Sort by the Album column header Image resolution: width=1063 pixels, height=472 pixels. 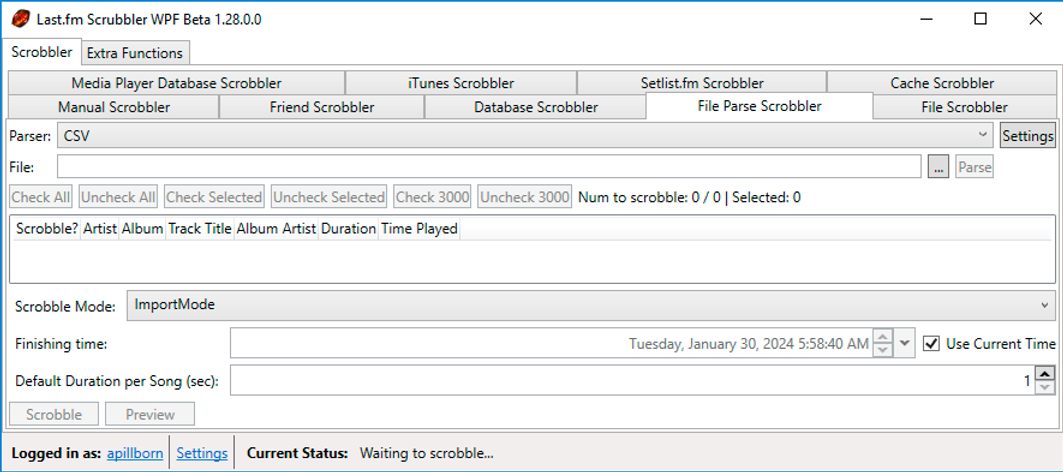(x=142, y=229)
